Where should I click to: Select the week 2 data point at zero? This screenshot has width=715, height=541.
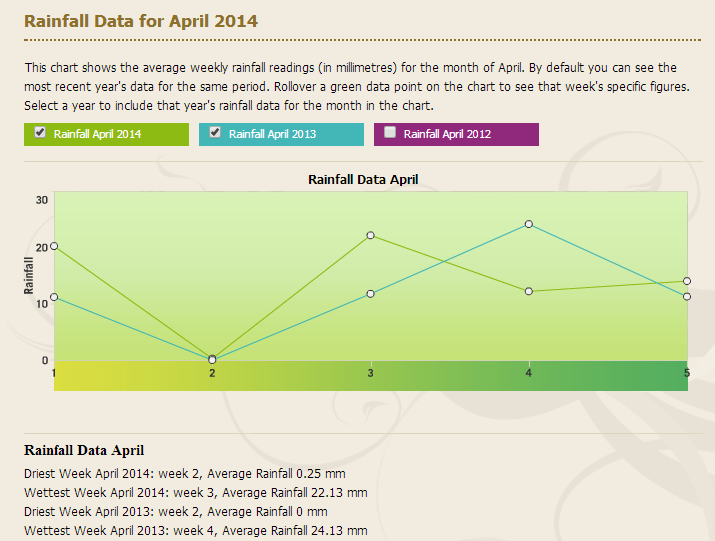pyautogui.click(x=212, y=359)
